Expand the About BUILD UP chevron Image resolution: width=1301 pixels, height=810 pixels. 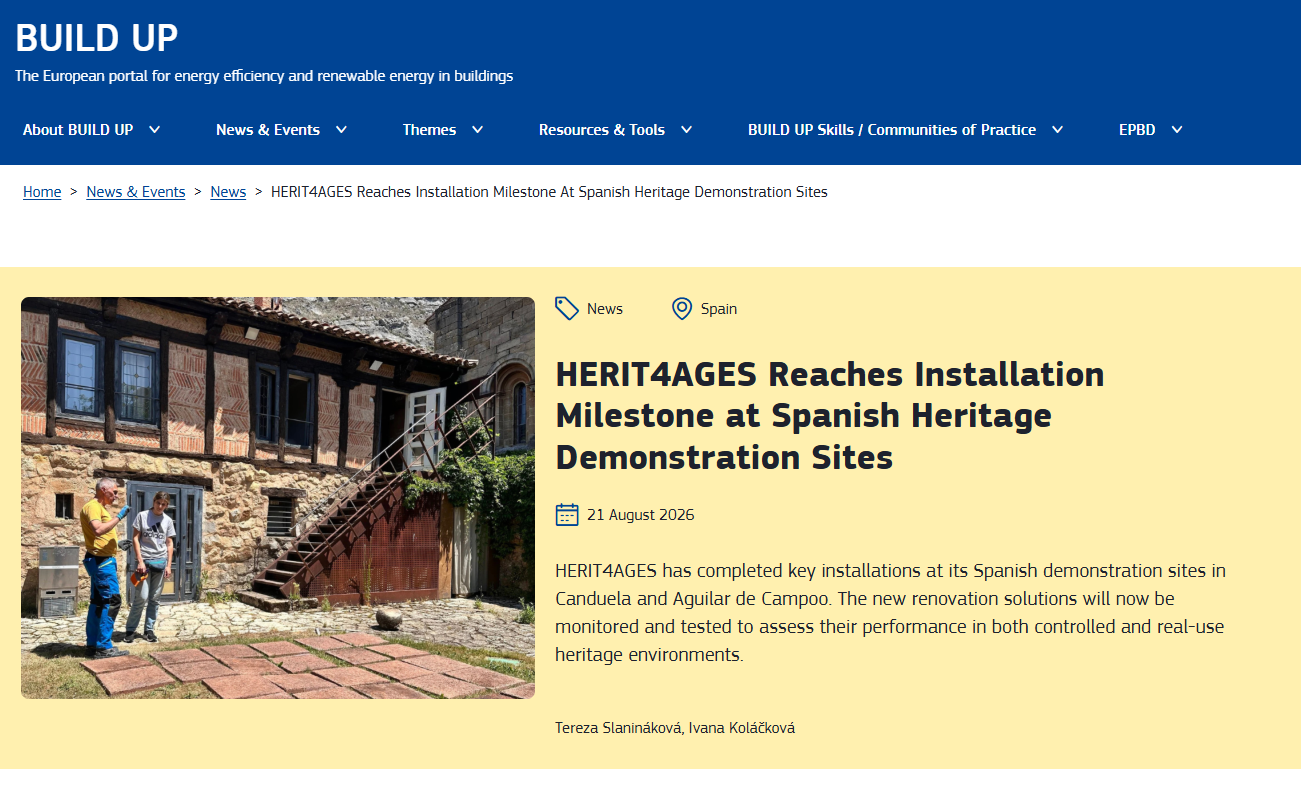pyautogui.click(x=154, y=130)
